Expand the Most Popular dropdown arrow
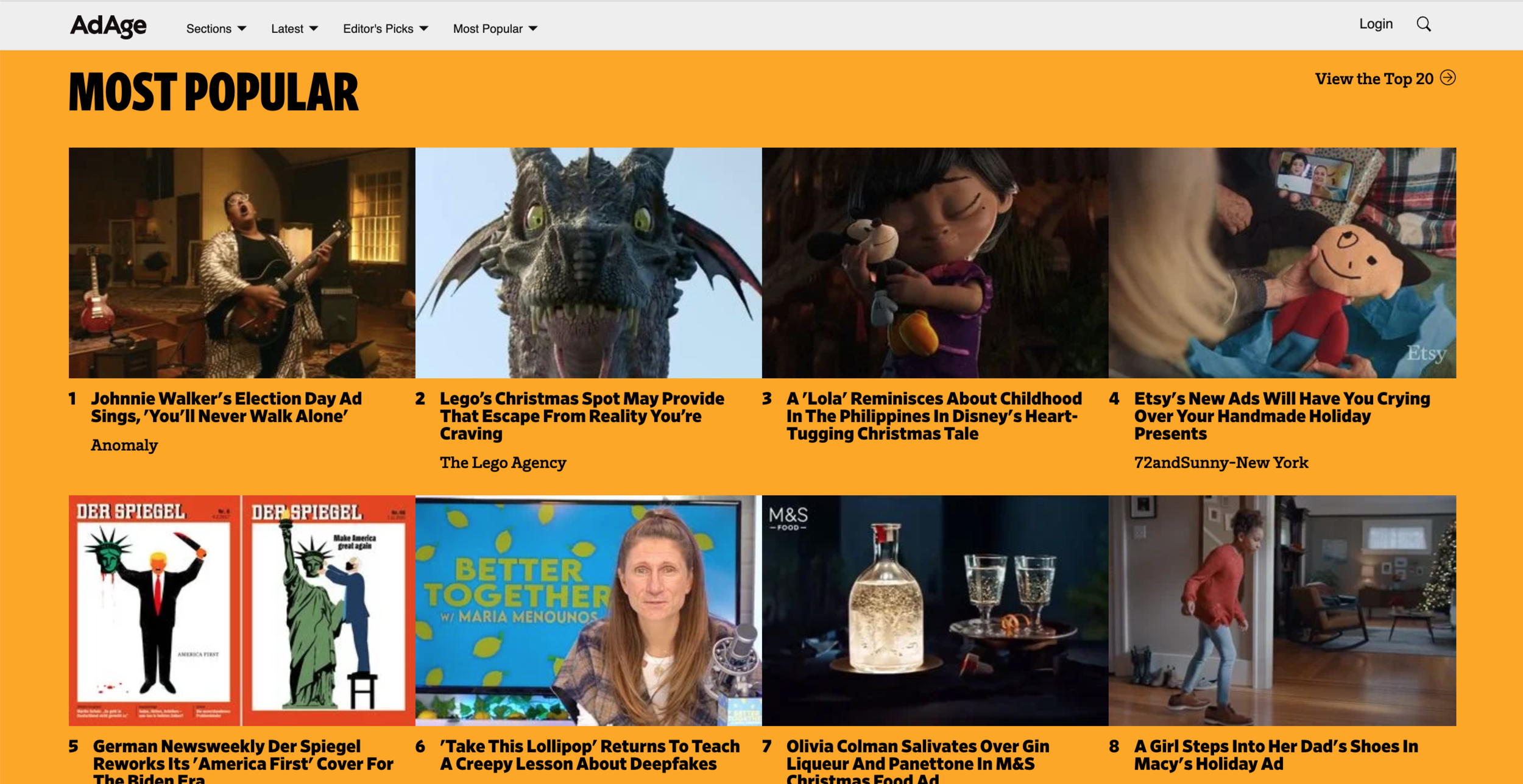 point(533,29)
